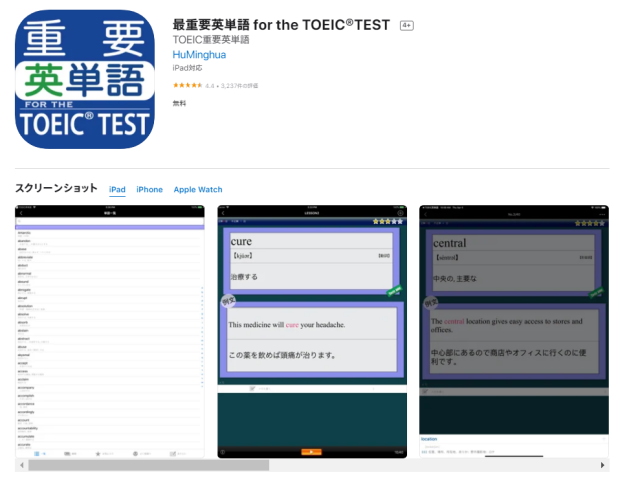Click the horizontal screenshot scrollbar thumb
Viewport: 640px width, 481px height.
pyautogui.click(x=149, y=465)
